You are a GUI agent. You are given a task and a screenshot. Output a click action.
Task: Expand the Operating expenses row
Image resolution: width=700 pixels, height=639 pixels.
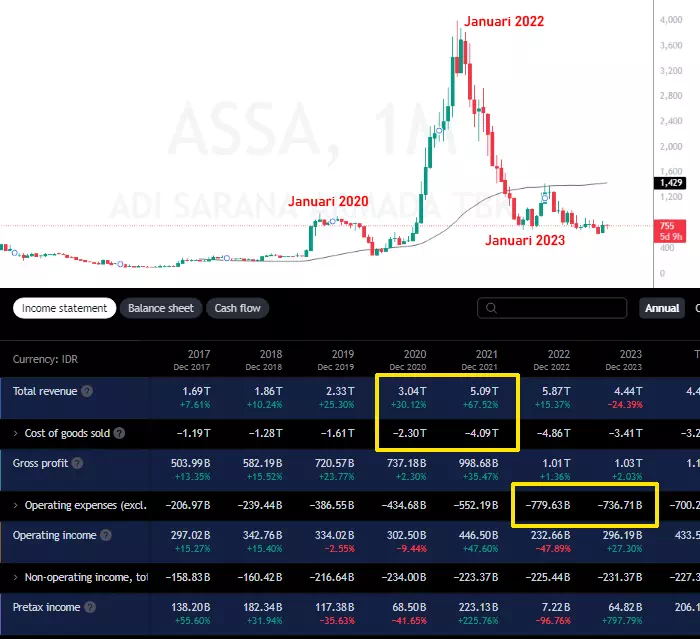(x=16, y=505)
